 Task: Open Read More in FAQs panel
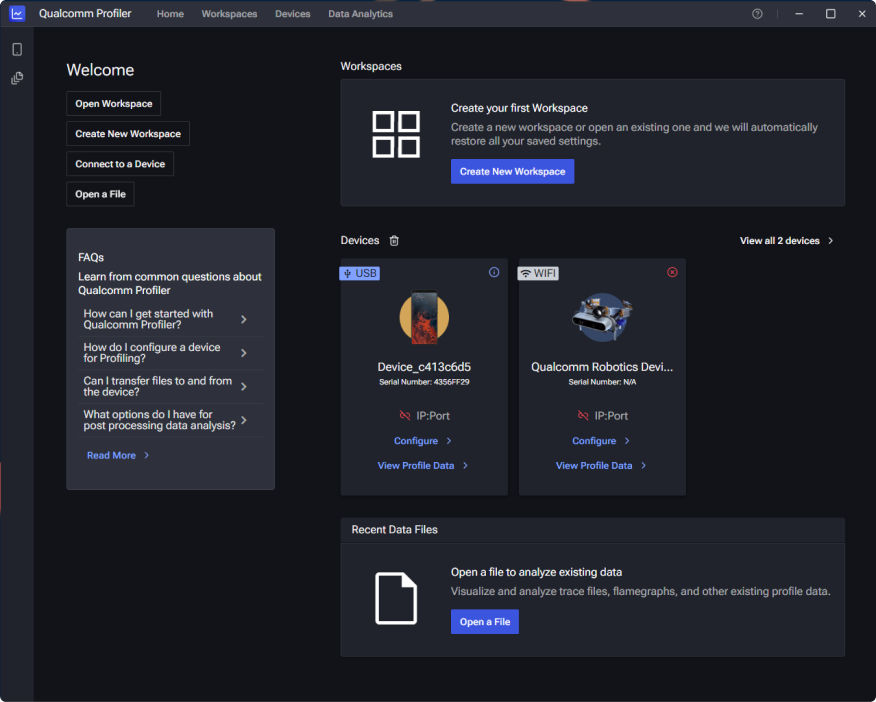point(117,454)
